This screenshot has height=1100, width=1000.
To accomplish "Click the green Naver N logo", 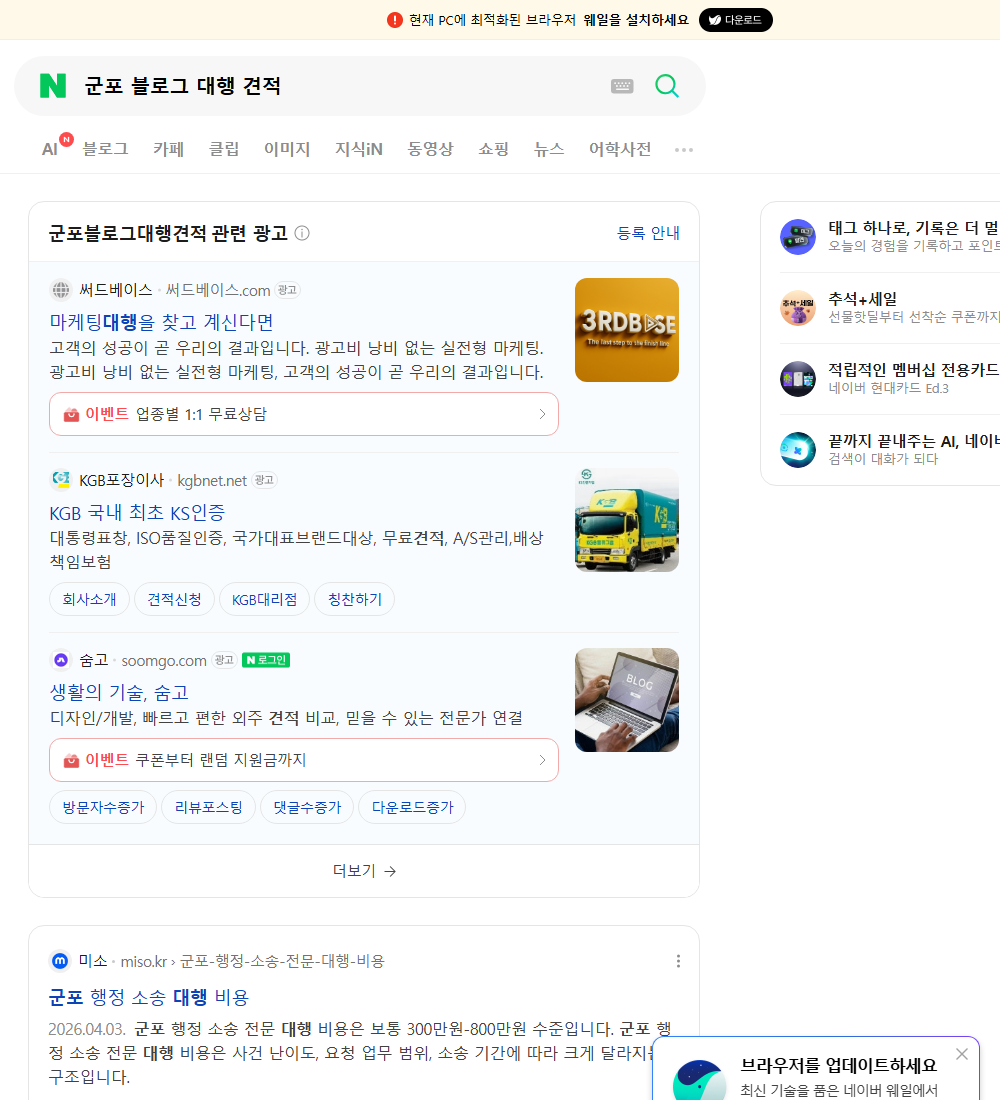I will pyautogui.click(x=53, y=86).
